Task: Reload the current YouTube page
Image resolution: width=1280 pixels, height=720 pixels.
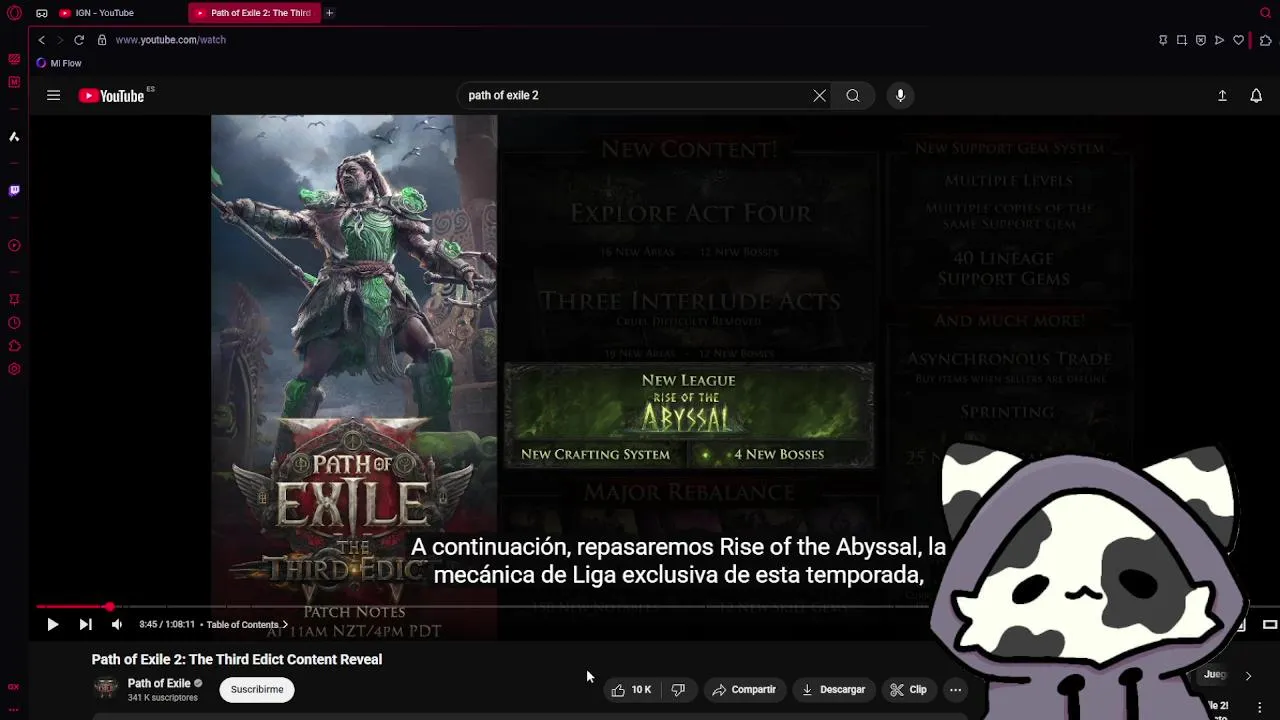Action: (79, 40)
